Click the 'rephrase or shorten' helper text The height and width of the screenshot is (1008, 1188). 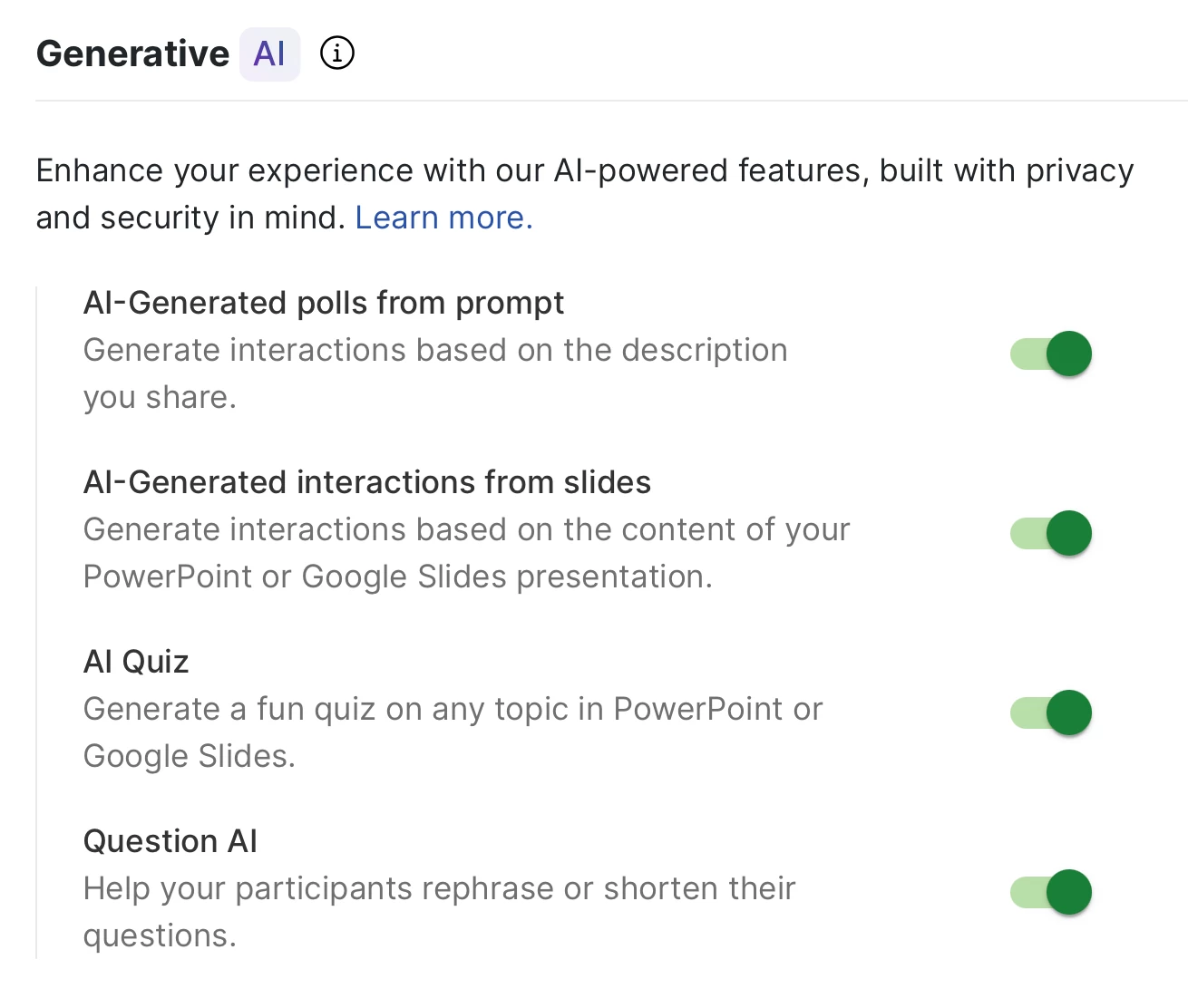click(x=439, y=889)
